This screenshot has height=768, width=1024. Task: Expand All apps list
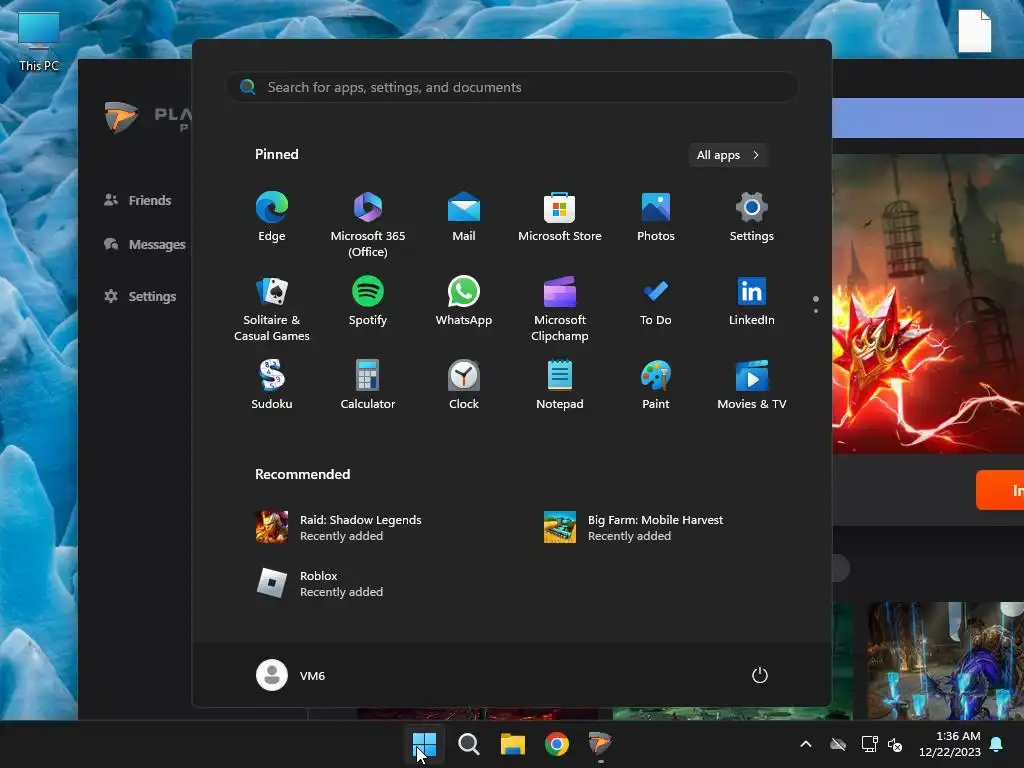728,155
